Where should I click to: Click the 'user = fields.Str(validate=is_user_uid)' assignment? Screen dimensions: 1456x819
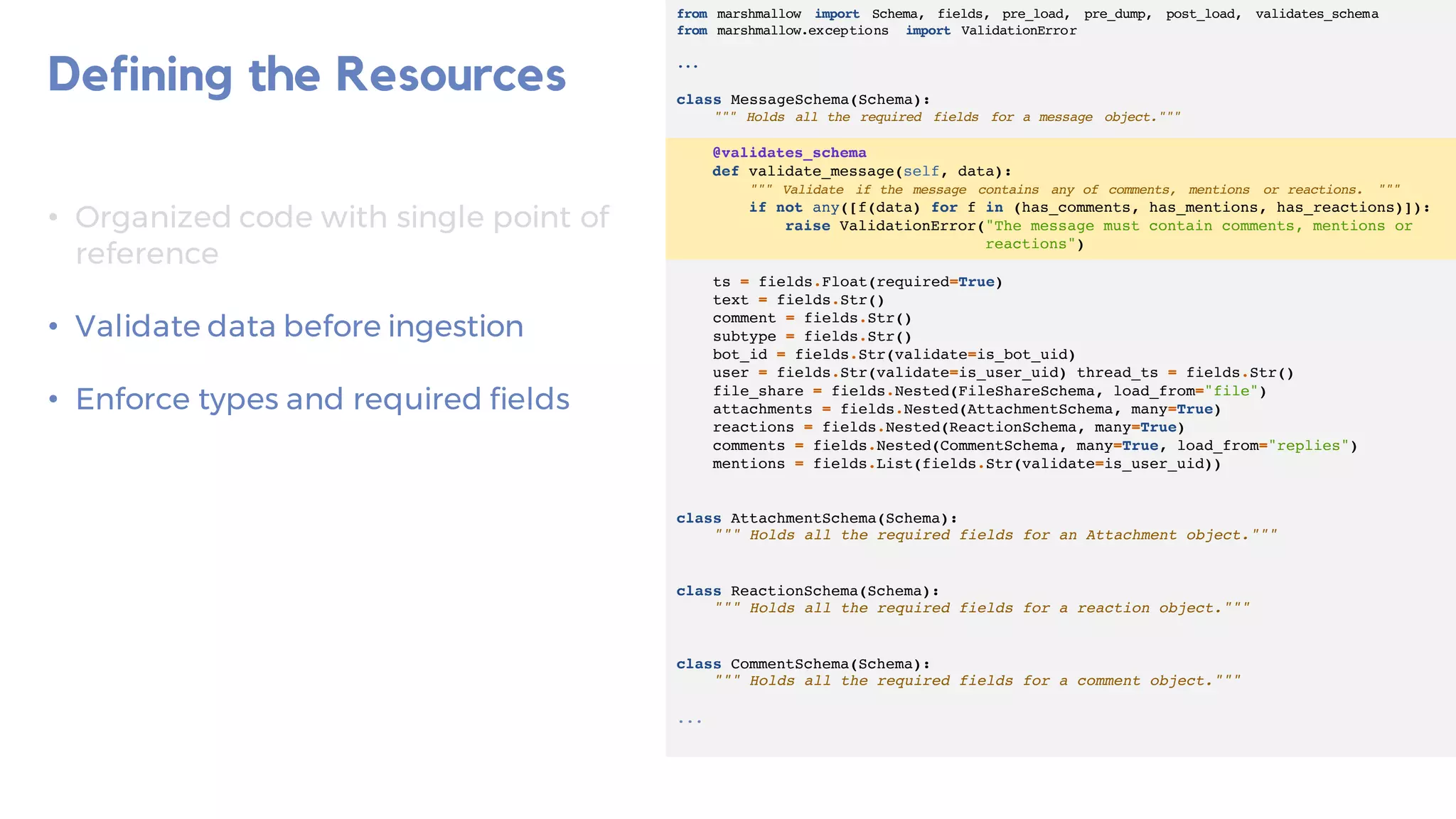889,373
